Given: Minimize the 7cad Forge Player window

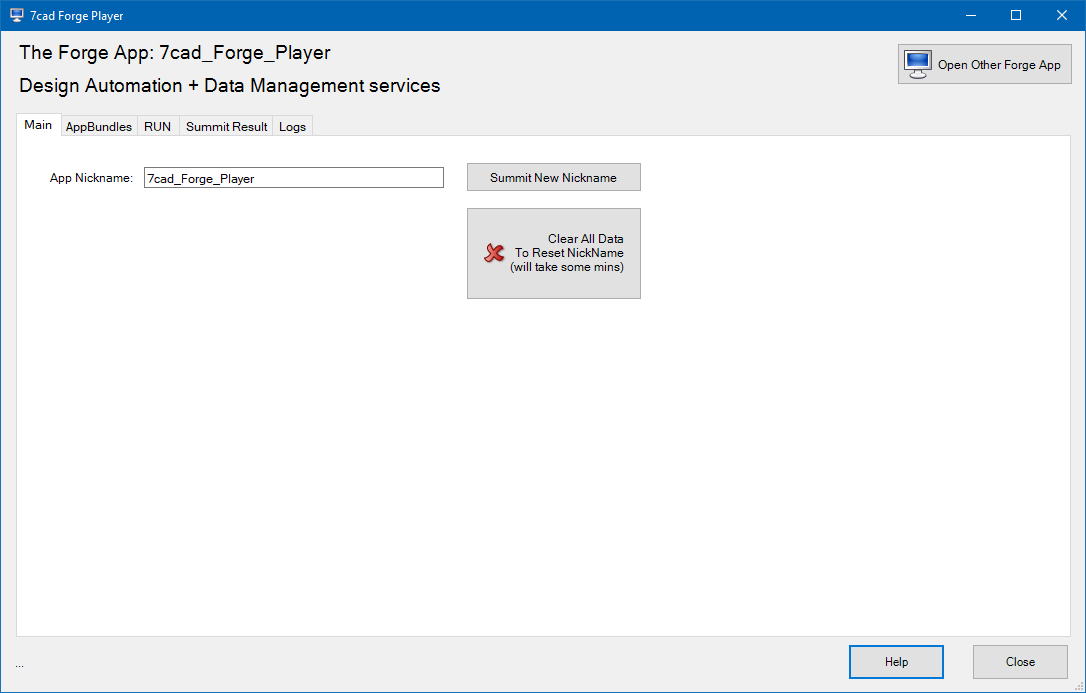Looking at the screenshot, I should [x=970, y=15].
